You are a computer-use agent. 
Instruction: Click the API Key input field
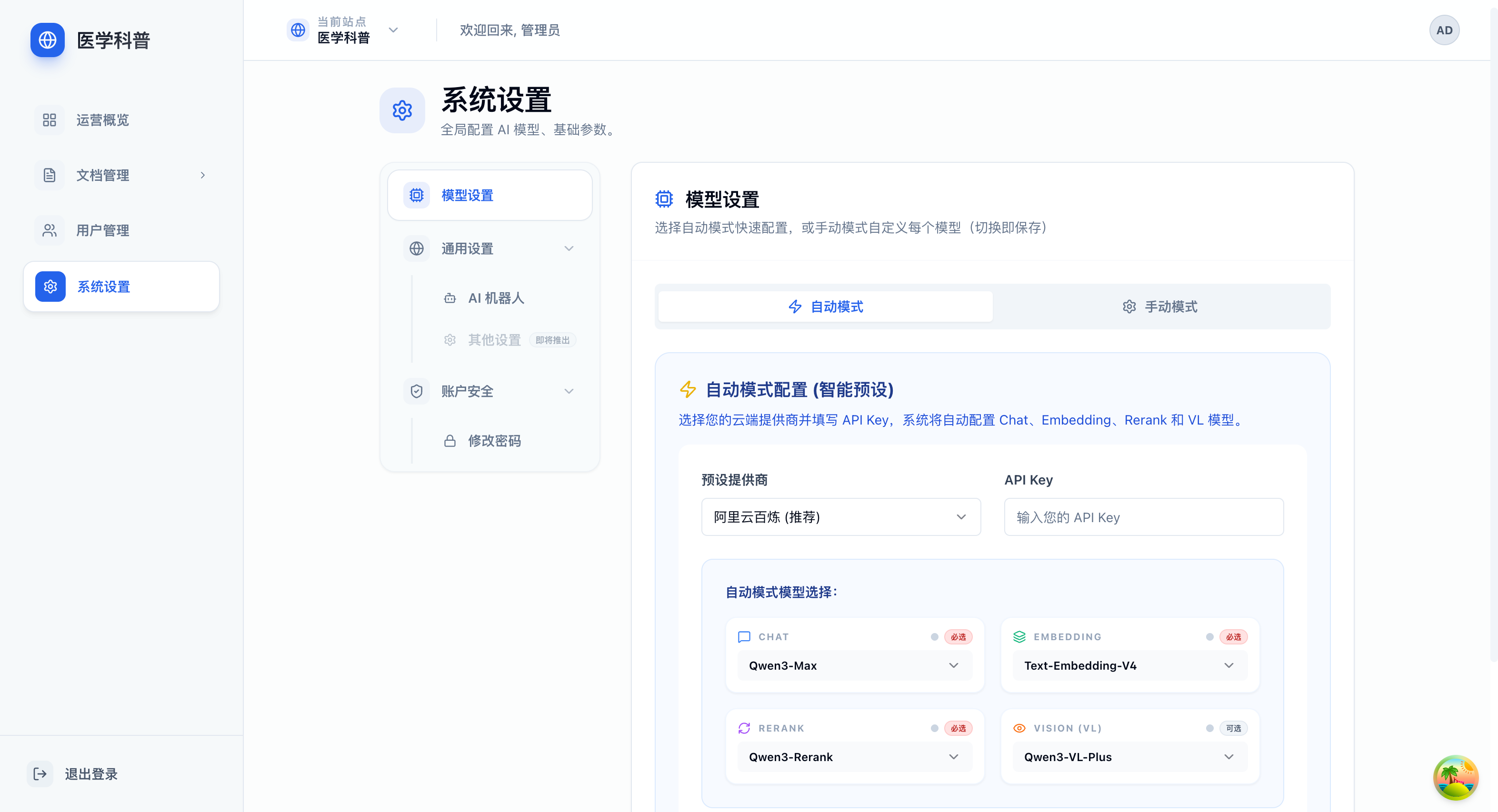click(1143, 517)
